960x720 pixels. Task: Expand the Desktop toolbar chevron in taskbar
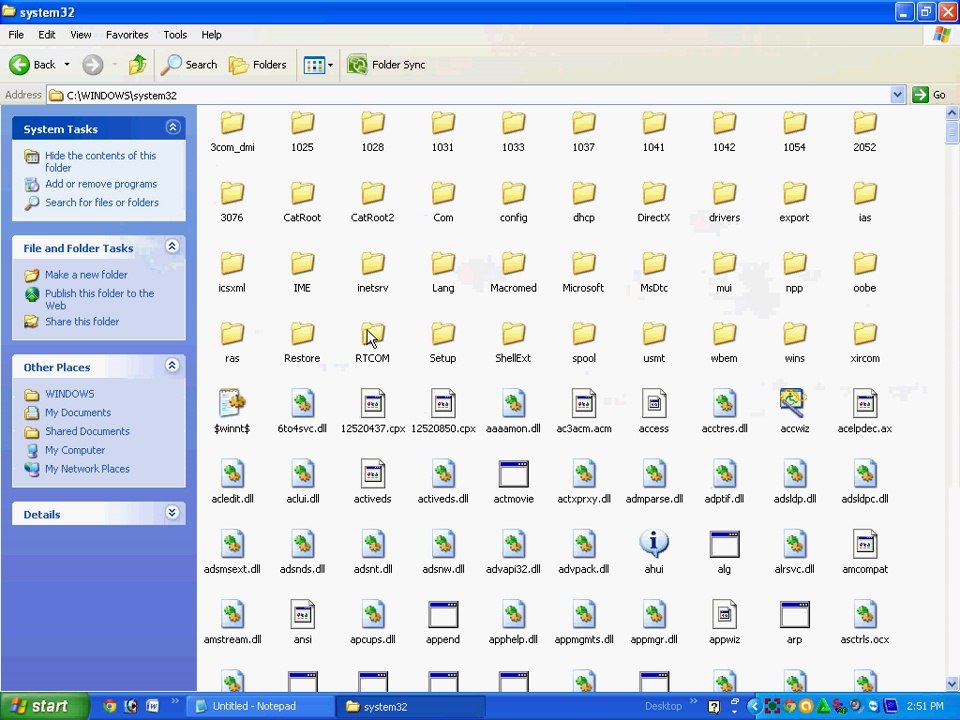(694, 701)
